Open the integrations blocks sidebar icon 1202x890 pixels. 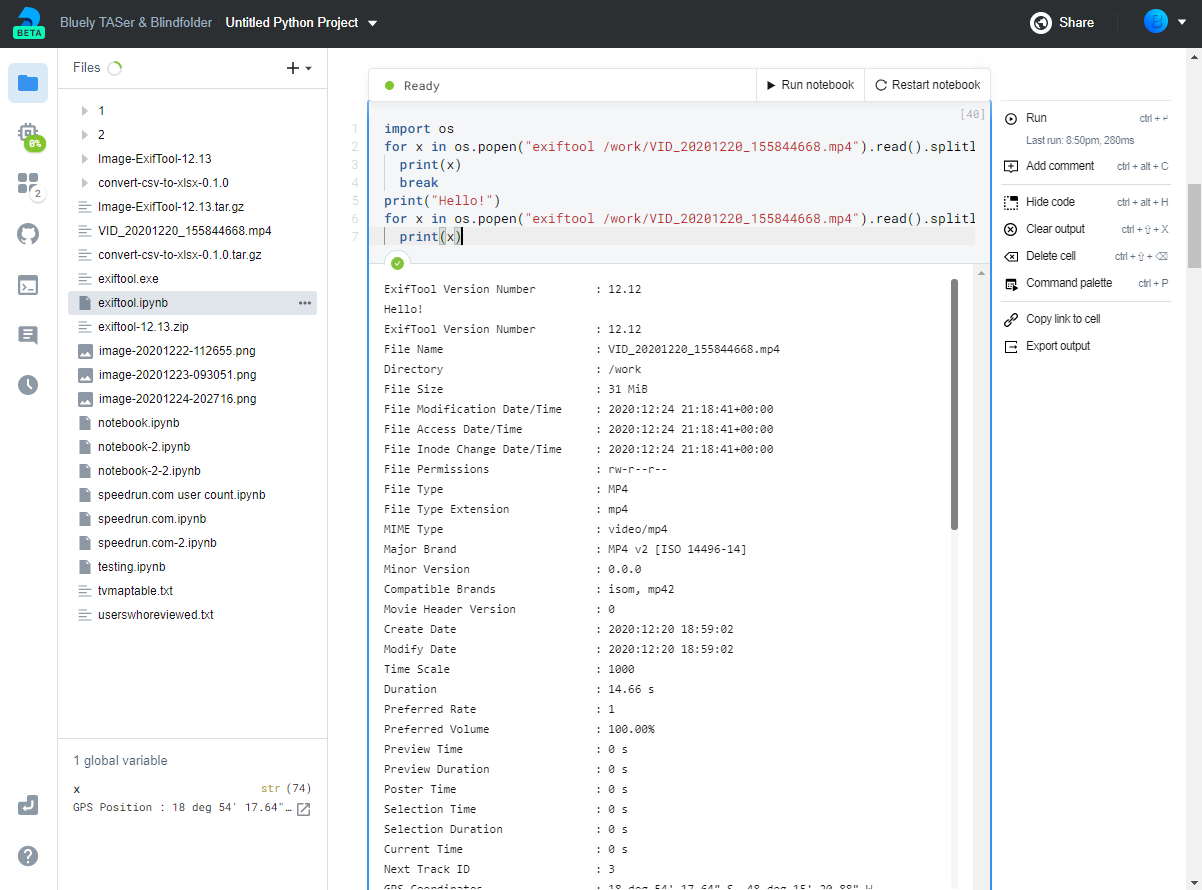coord(28,184)
